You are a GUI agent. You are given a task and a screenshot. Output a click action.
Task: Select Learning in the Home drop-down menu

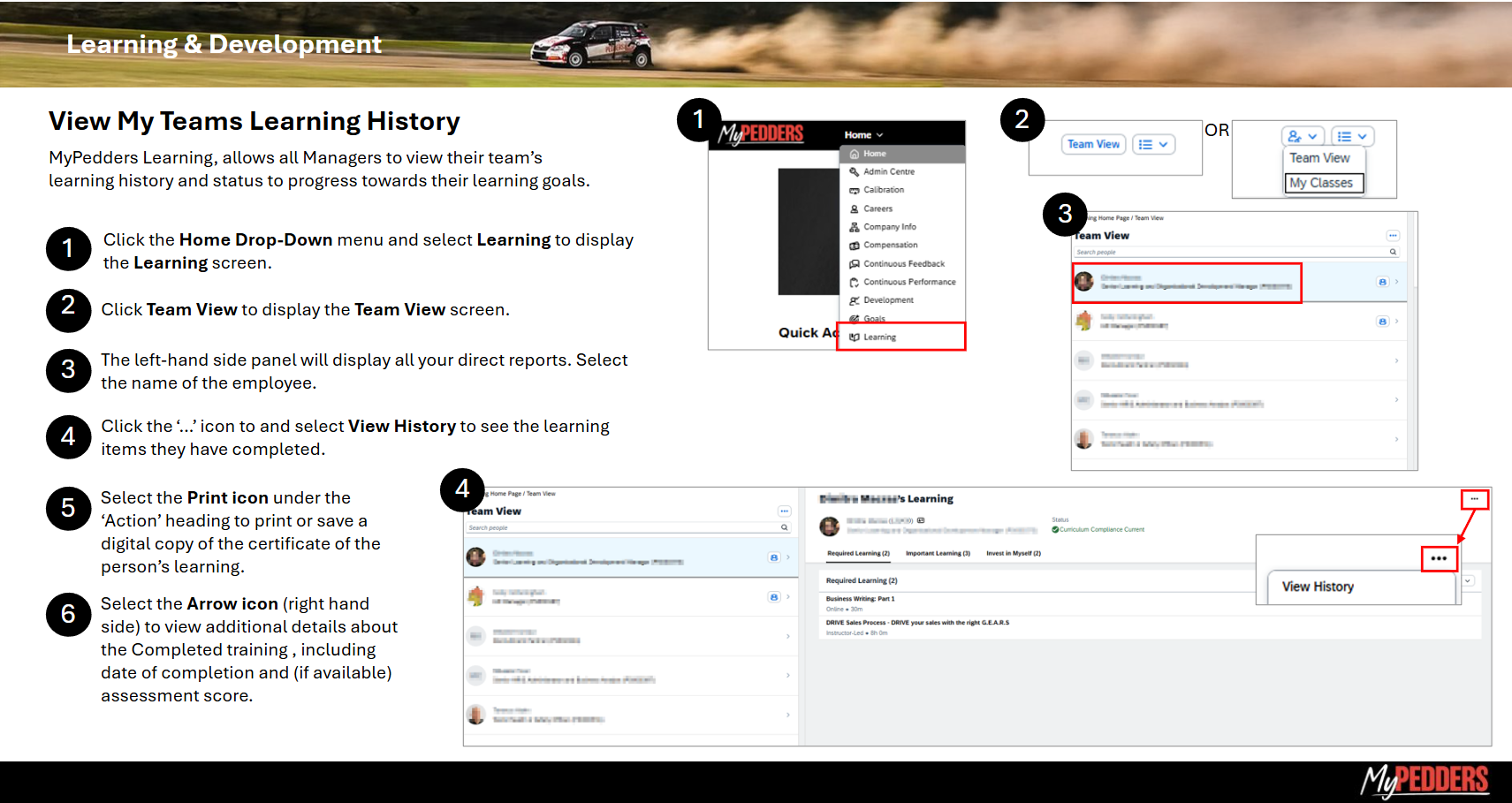879,337
